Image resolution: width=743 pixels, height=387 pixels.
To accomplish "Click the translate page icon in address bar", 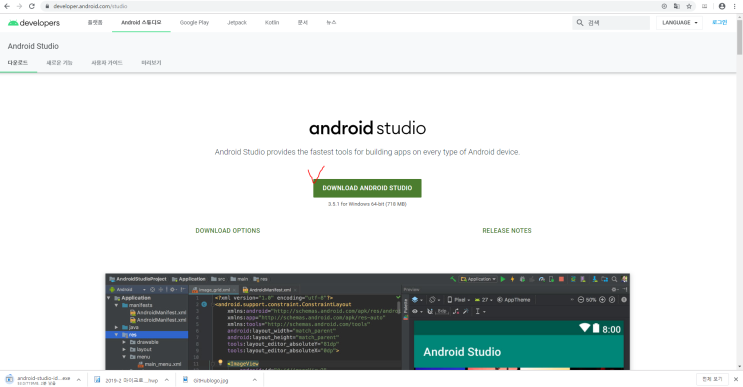I will [677, 6].
